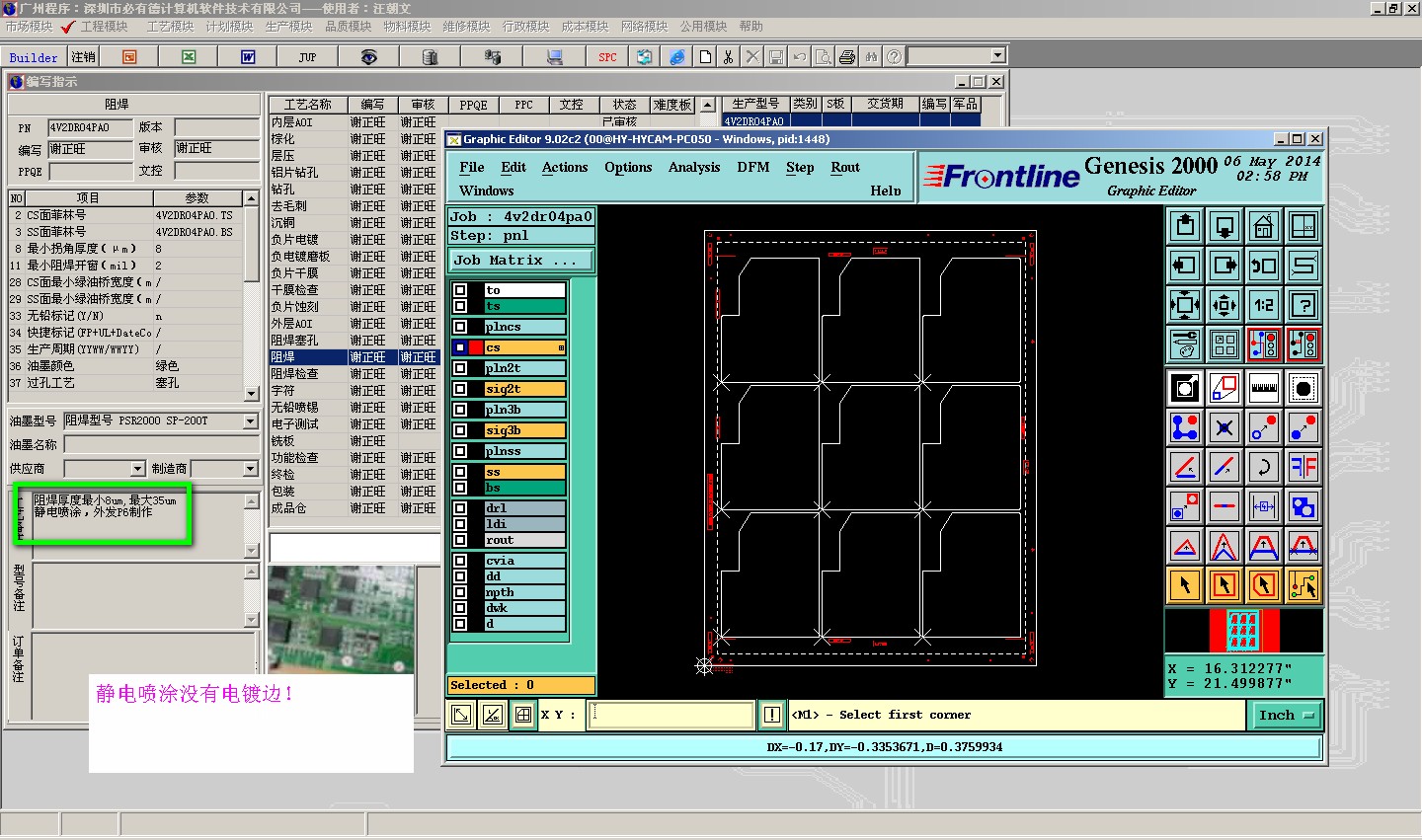The width and height of the screenshot is (1422, 840).
Task: Open the question mark help icon in tool panel
Action: point(1303,305)
